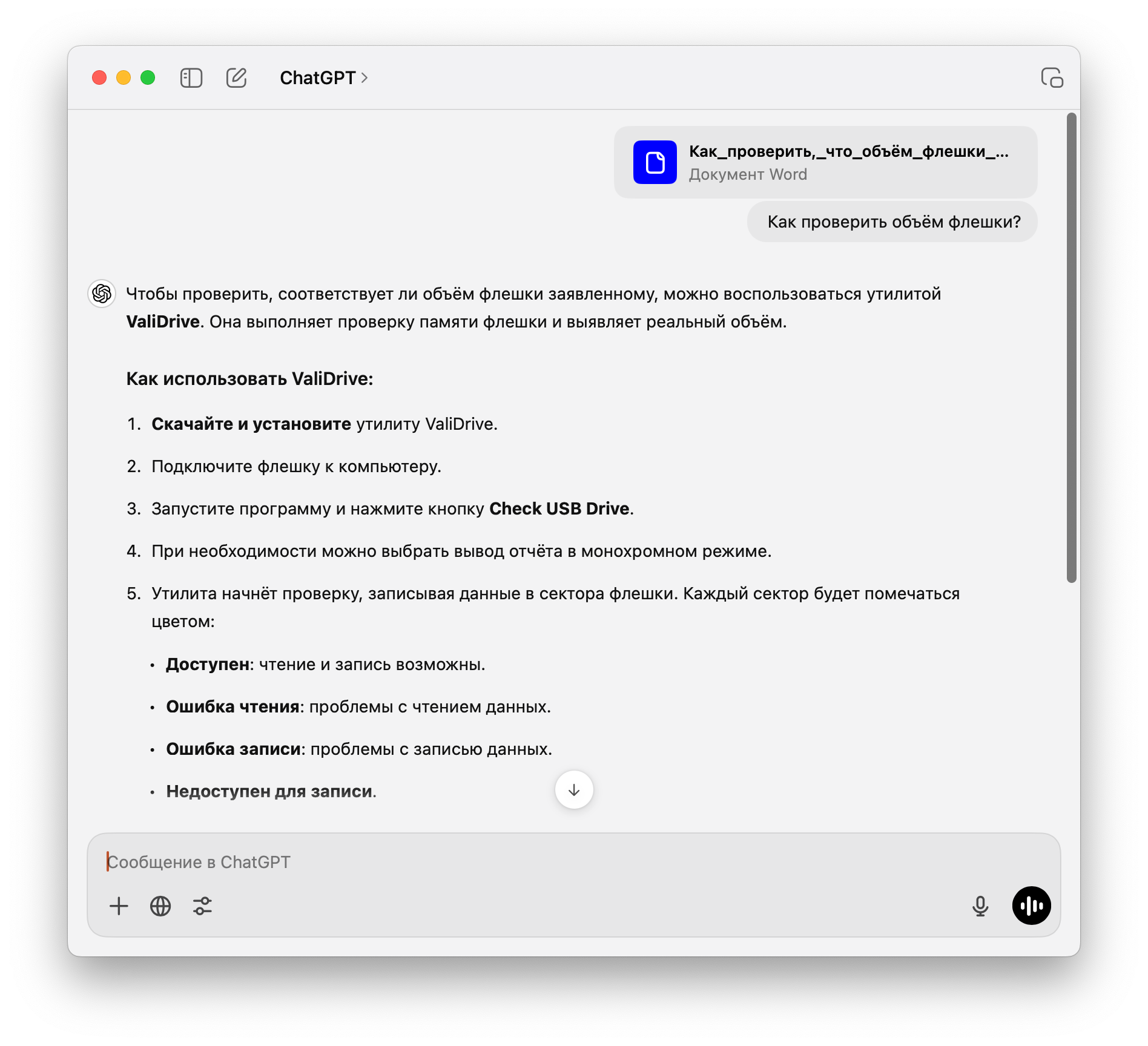Toggle the sidebar panel icon
The height and width of the screenshot is (1046, 1148).
click(x=191, y=78)
